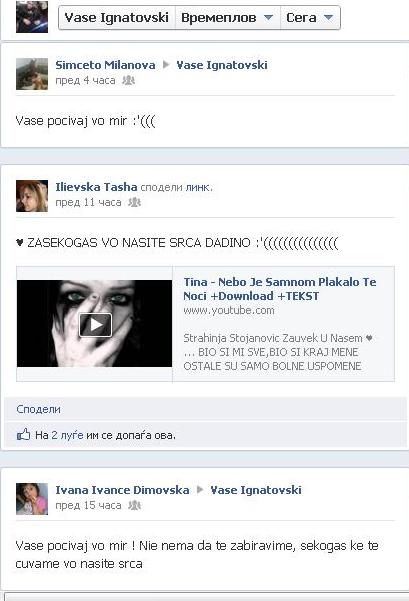Click Vase Ignatovski's avatar in header

pos(32,16)
